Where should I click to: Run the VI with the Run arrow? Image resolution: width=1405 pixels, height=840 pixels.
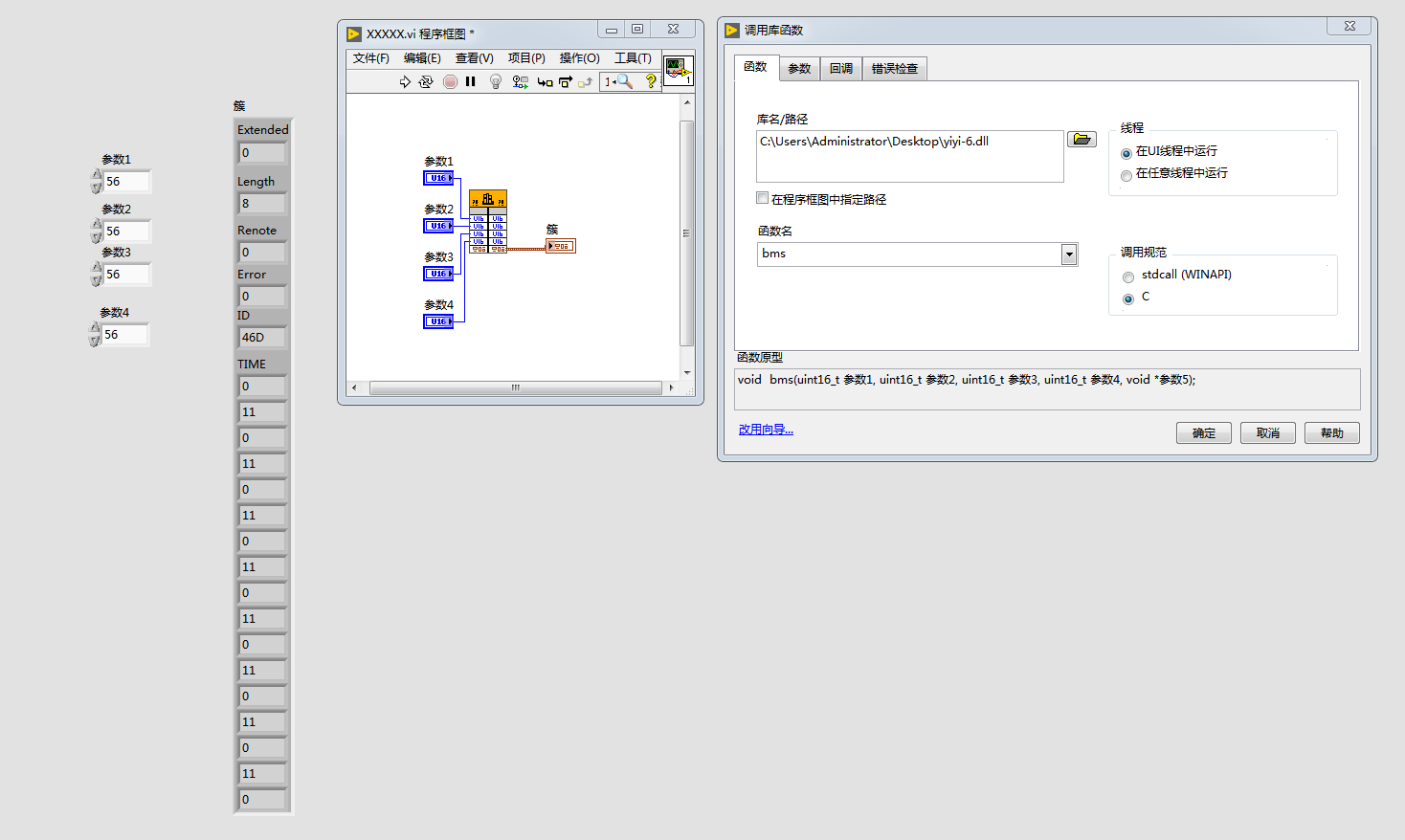click(405, 81)
